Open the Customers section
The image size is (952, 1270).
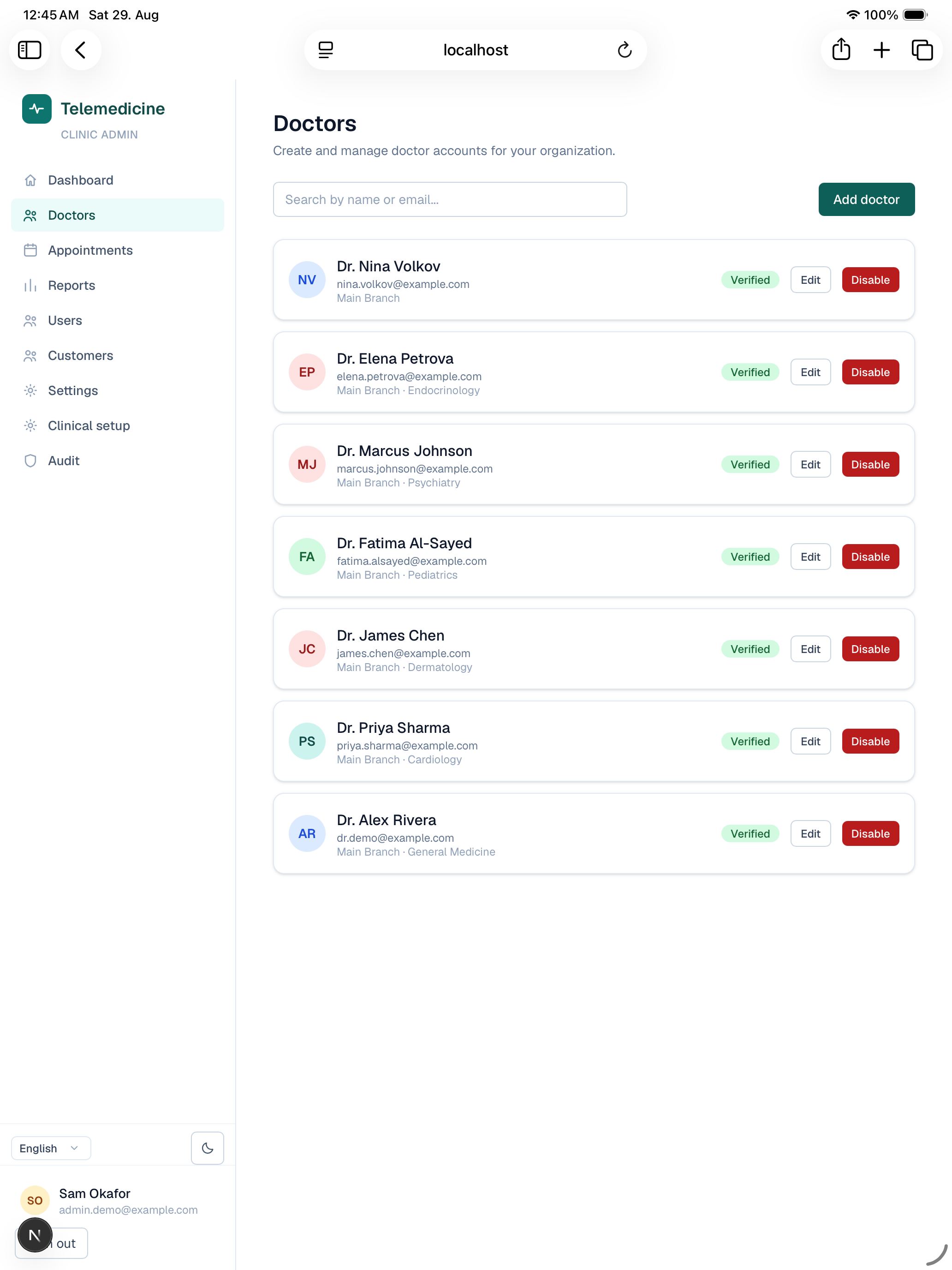coord(118,355)
